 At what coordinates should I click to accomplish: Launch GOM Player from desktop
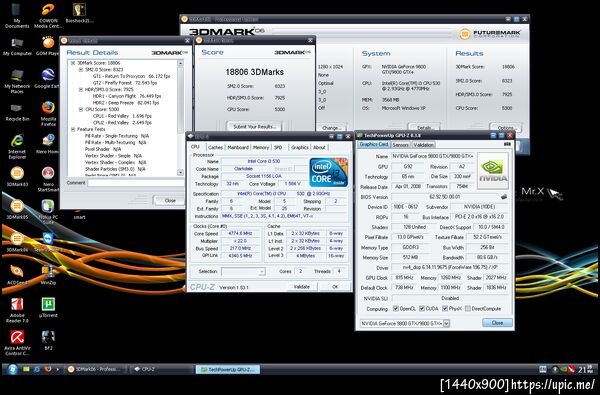tap(47, 46)
